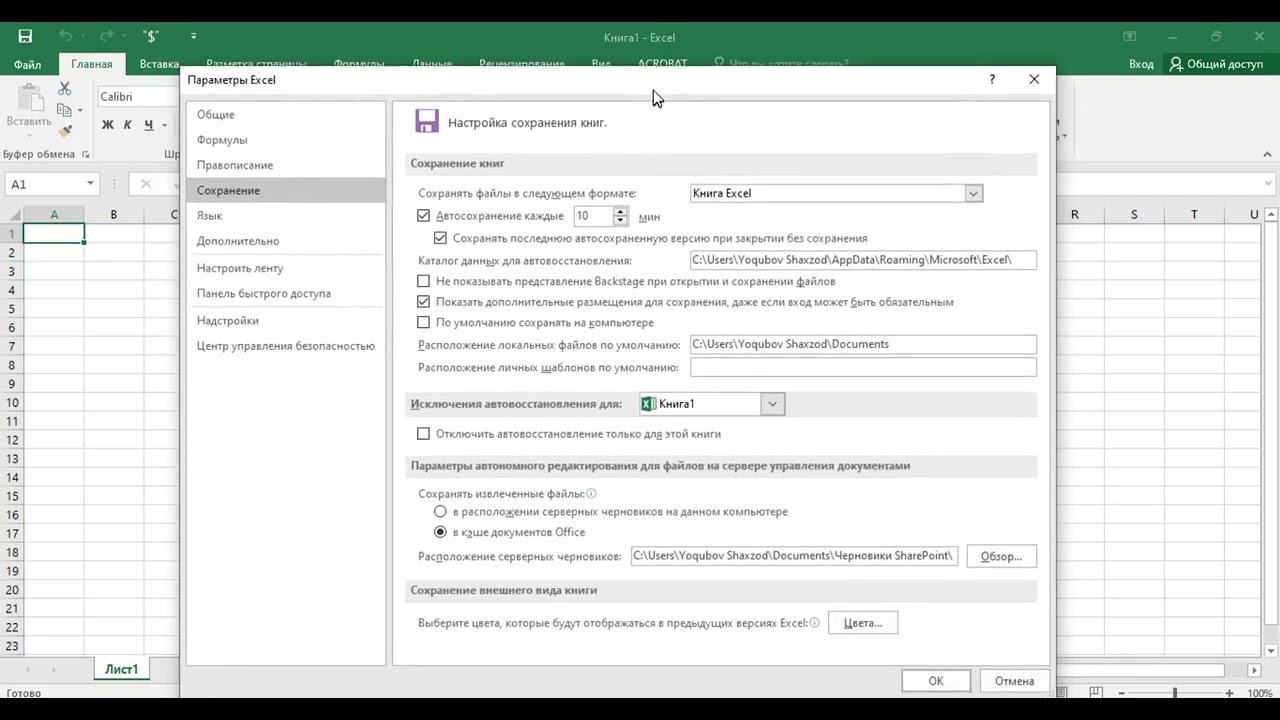Open the Name Box A1 dropdown arrow

[x=90, y=184]
